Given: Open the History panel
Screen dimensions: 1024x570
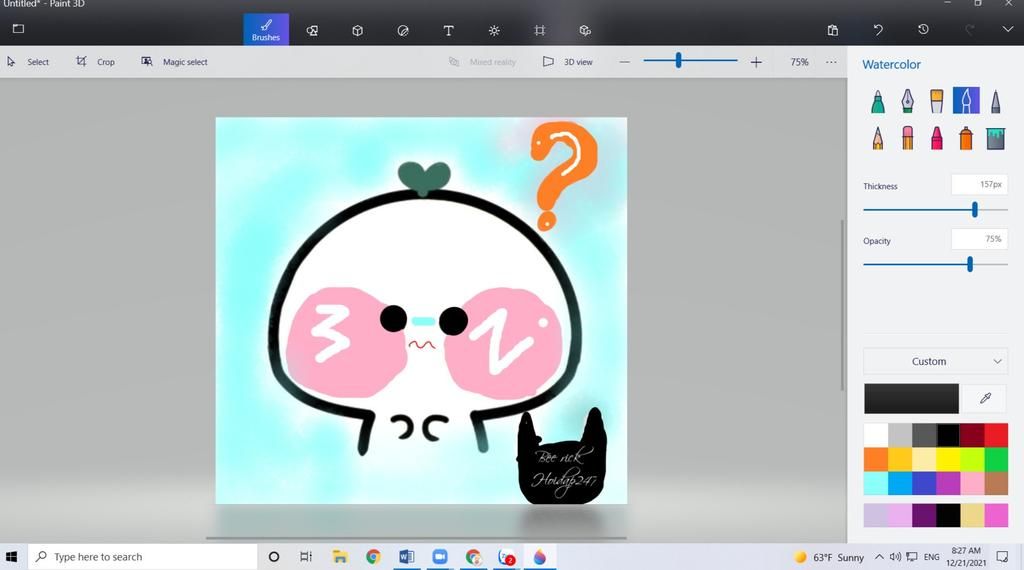Looking at the screenshot, I should tap(923, 29).
